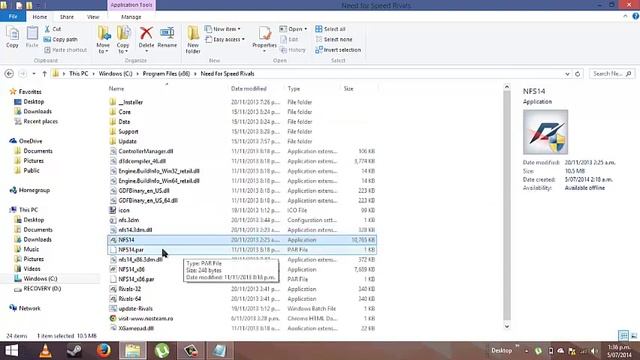Switch to the Manage ribbon tab

[x=131, y=17]
